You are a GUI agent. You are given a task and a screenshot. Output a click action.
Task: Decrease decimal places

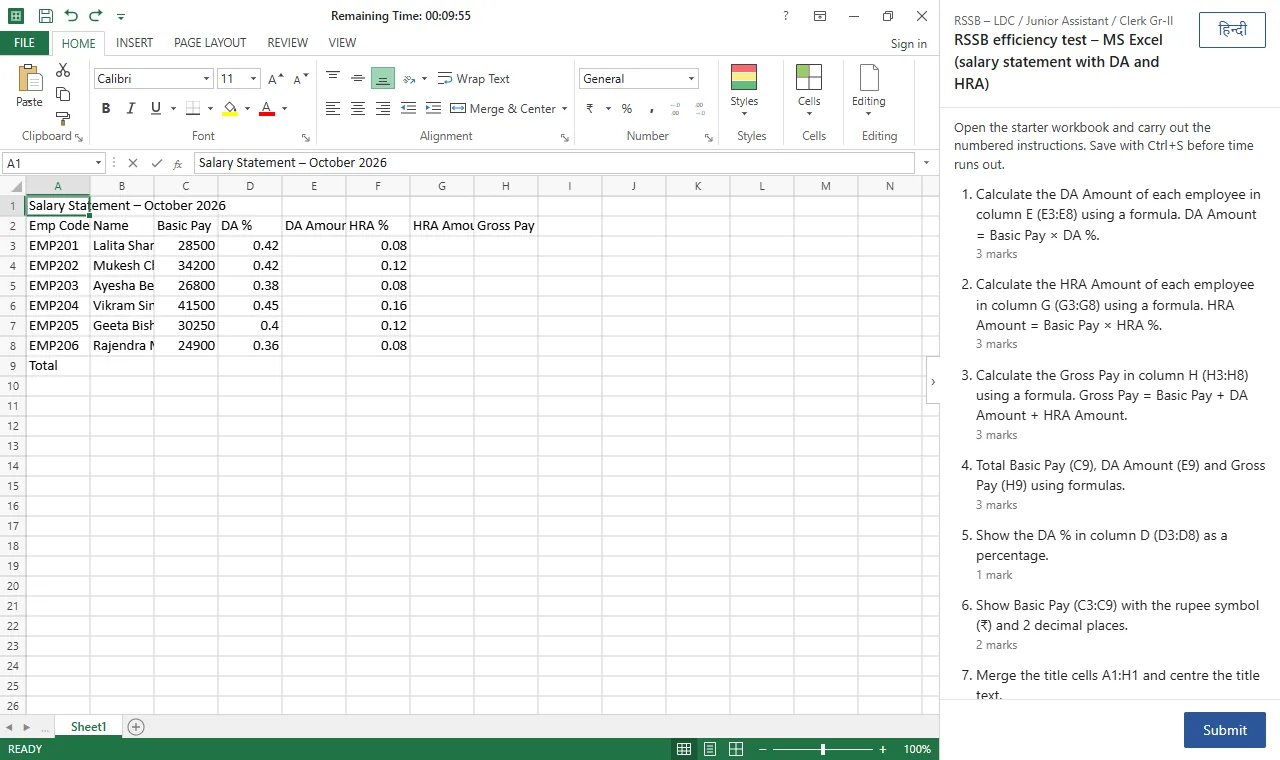click(x=699, y=108)
